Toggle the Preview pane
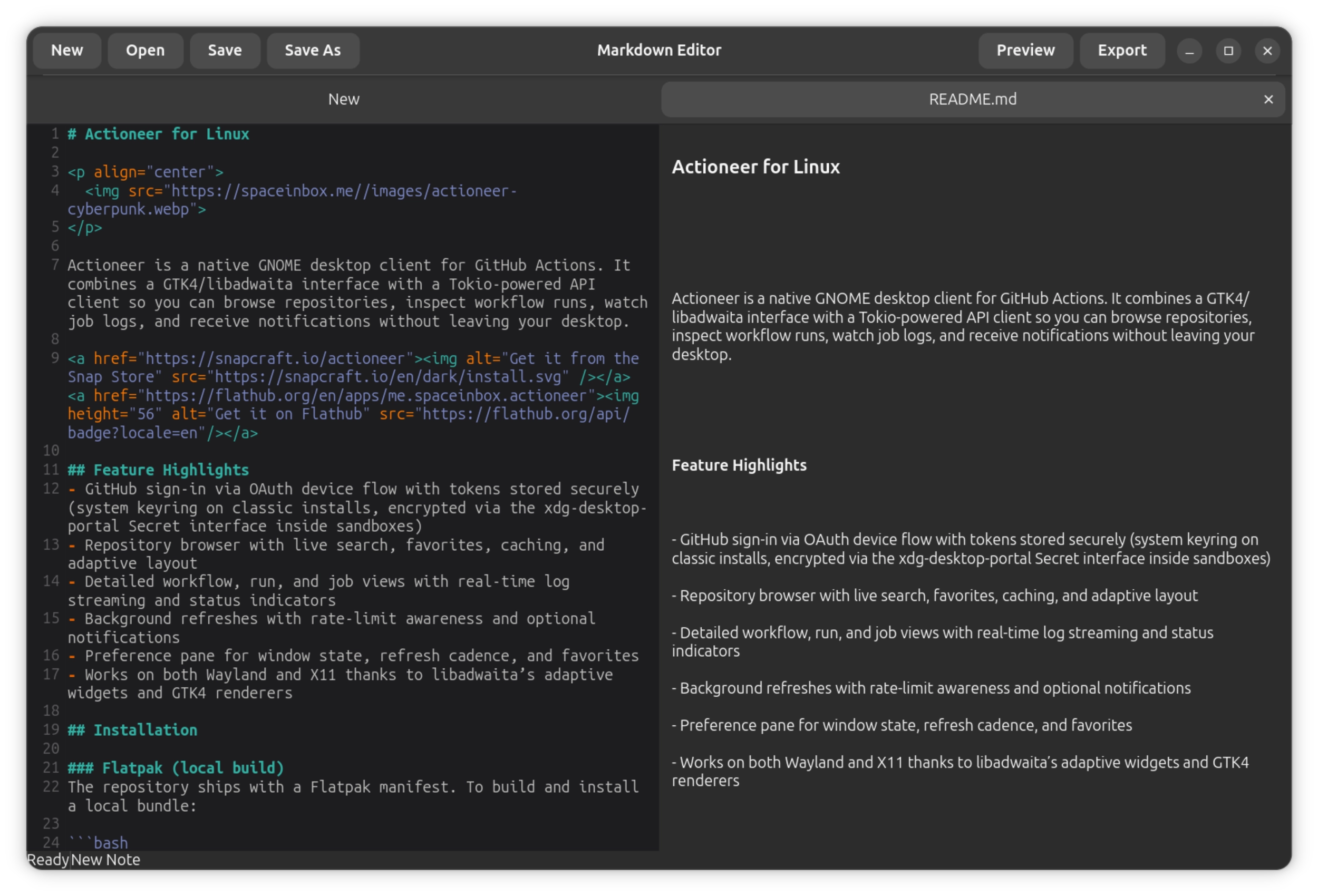 (1025, 51)
